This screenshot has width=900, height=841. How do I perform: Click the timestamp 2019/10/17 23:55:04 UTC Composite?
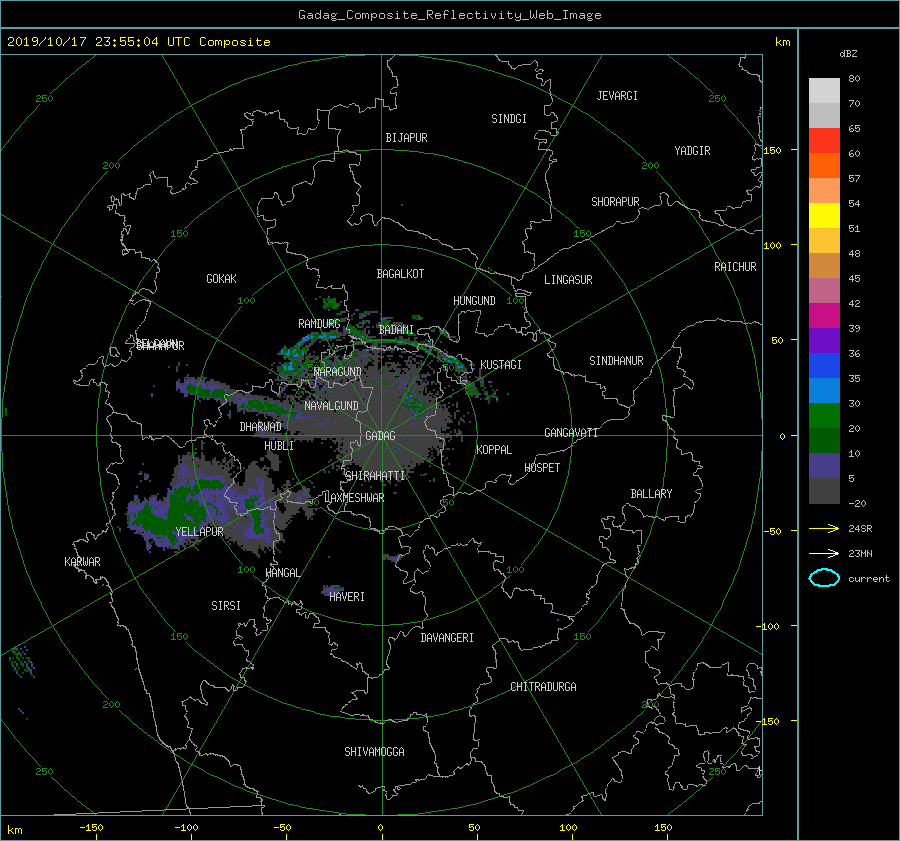click(x=138, y=42)
